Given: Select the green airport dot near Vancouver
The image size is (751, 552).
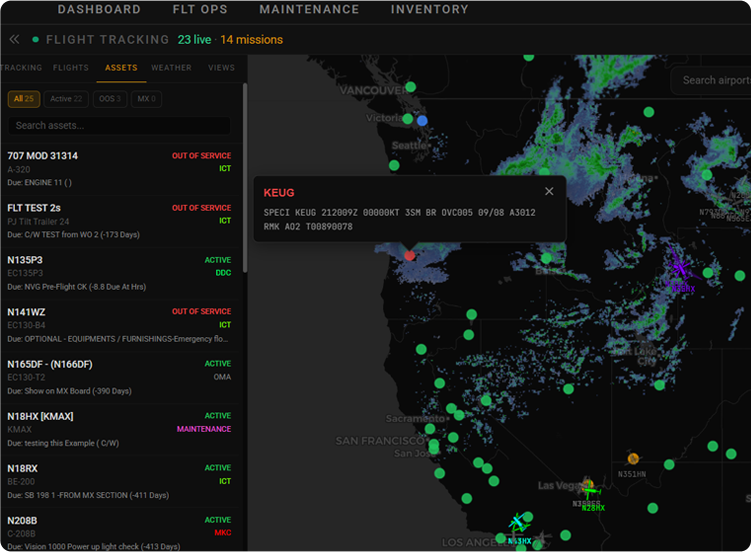Looking at the screenshot, I should tap(410, 87).
